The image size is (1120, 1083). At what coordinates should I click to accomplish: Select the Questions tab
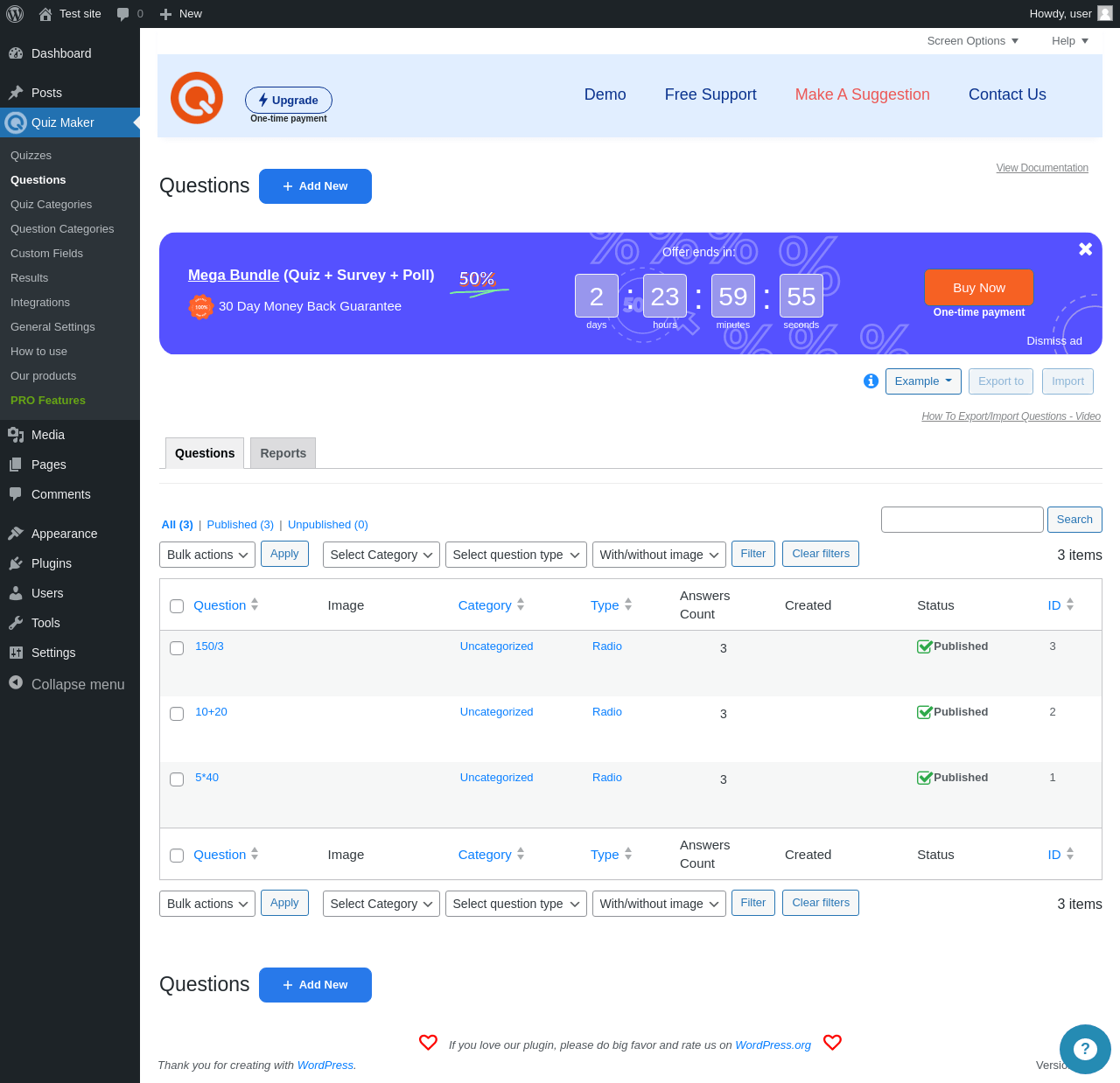click(x=205, y=453)
